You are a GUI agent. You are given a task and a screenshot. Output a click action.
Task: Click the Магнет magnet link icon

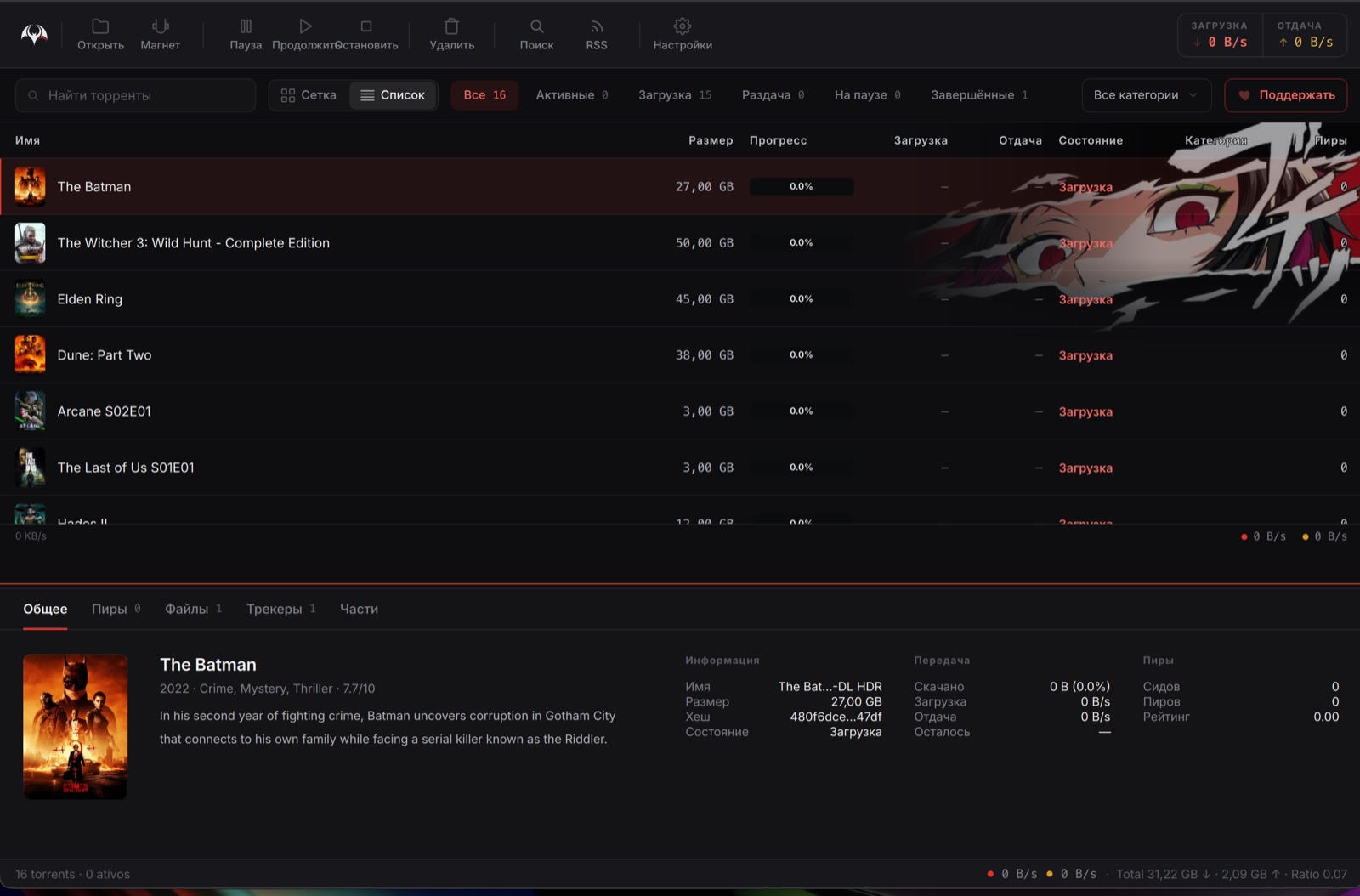click(x=160, y=26)
